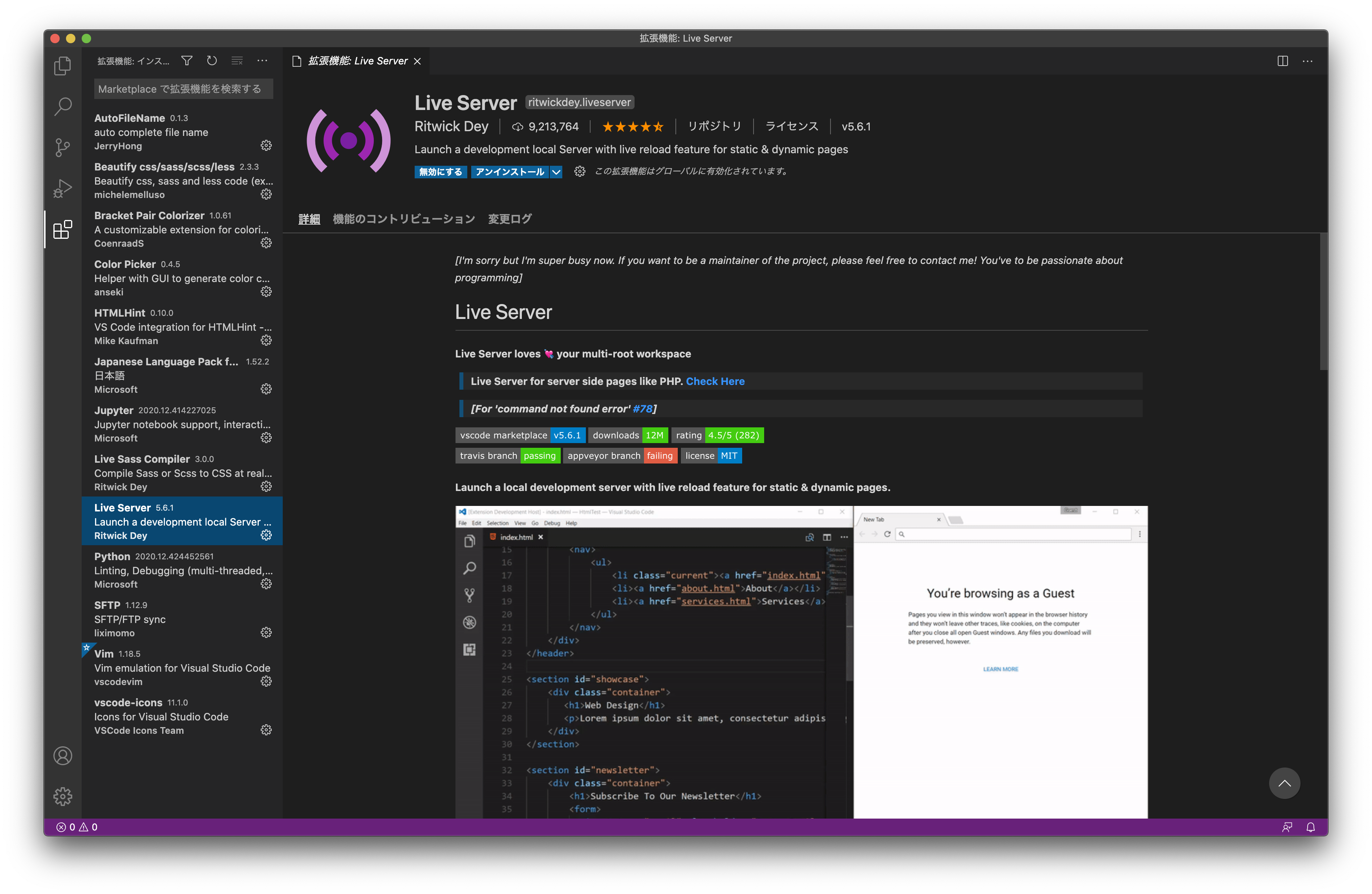Click the downloads 12M badge

tap(628, 436)
